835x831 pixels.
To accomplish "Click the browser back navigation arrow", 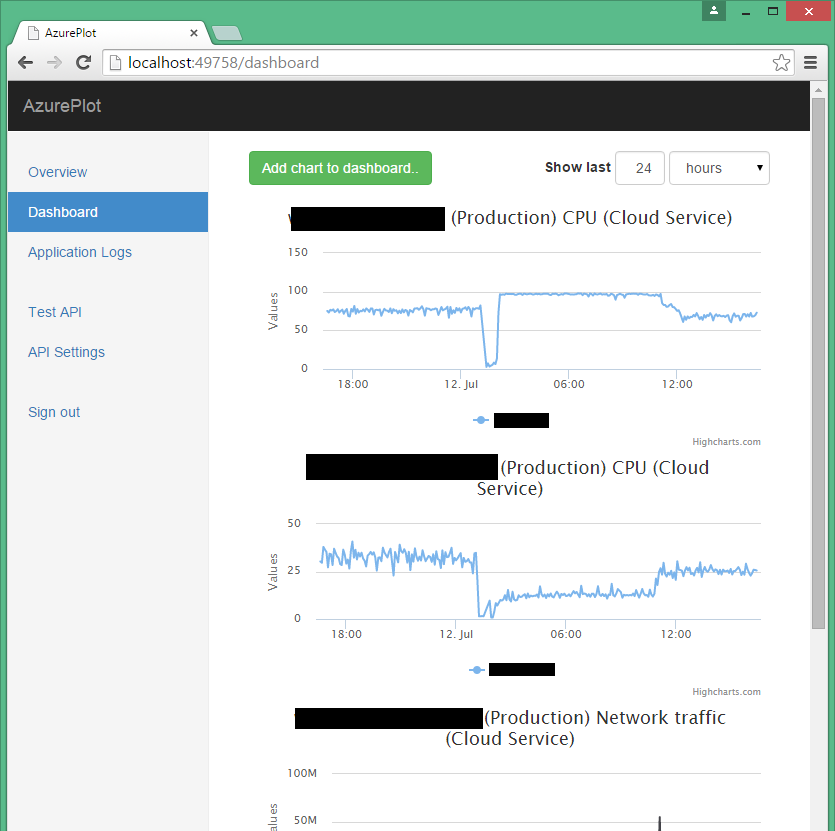I will pyautogui.click(x=25, y=62).
